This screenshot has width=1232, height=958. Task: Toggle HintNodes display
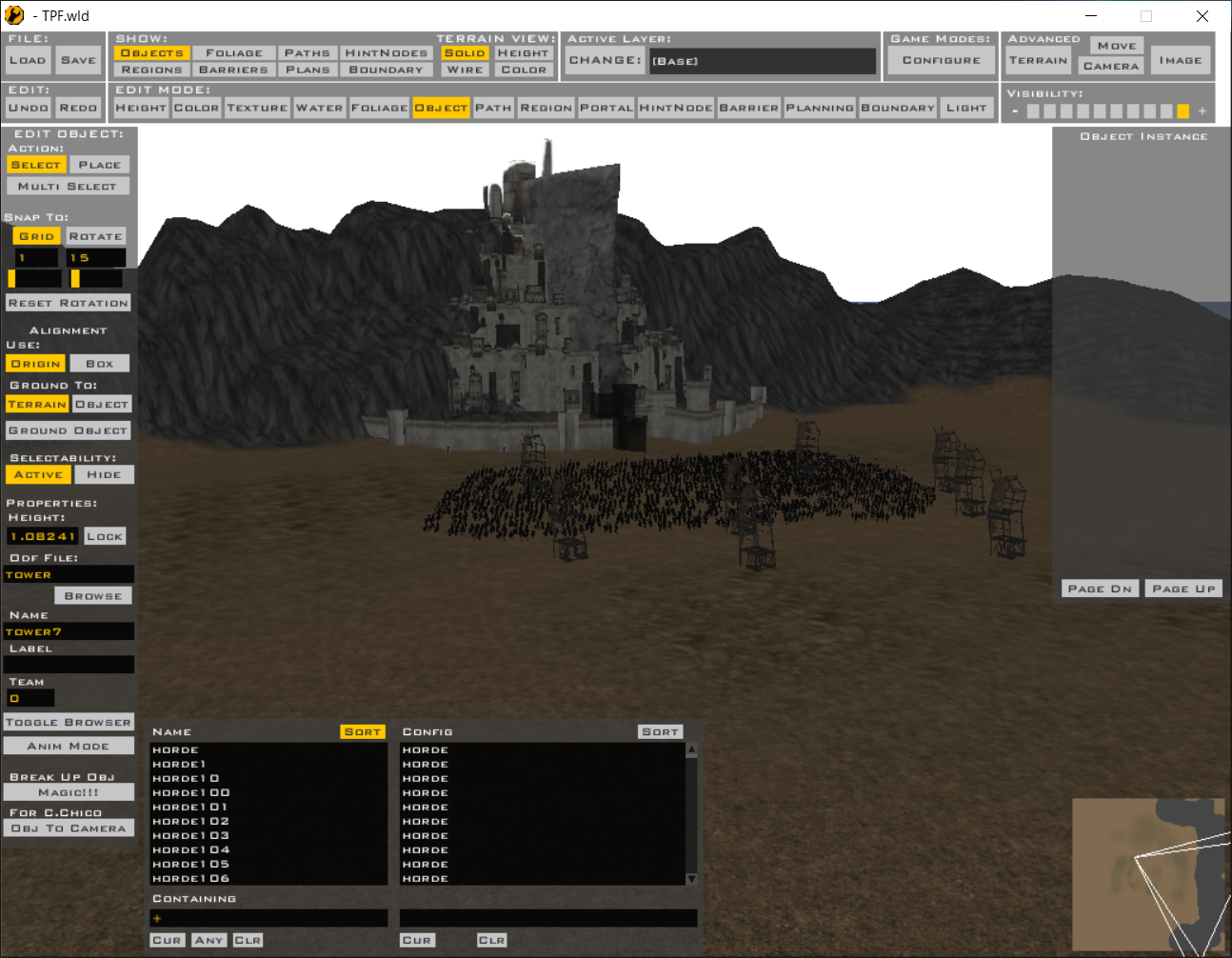[387, 53]
